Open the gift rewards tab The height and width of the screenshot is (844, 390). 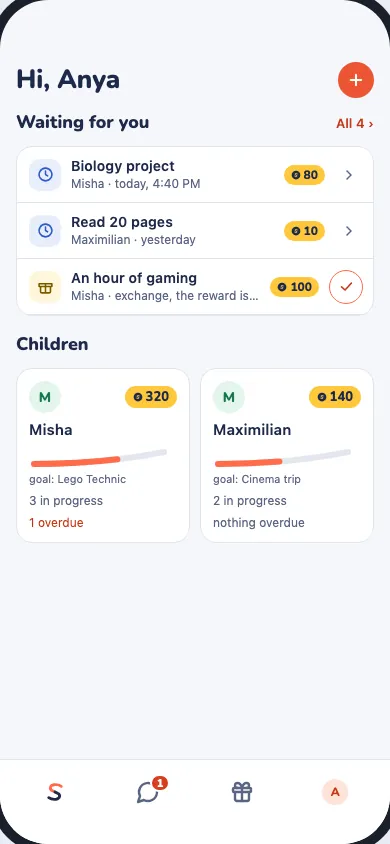[x=242, y=792]
